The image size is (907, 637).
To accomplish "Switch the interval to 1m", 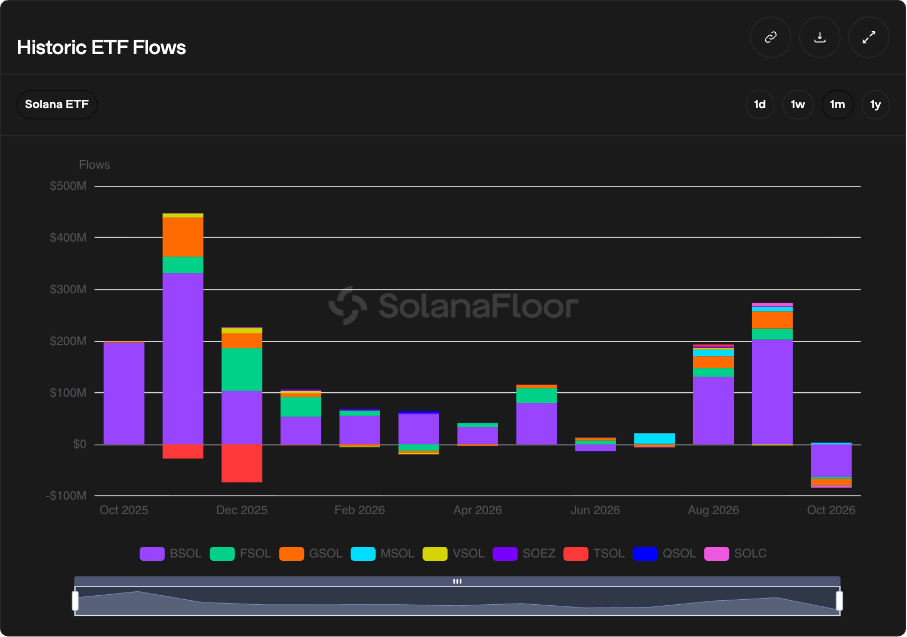I will (837, 105).
